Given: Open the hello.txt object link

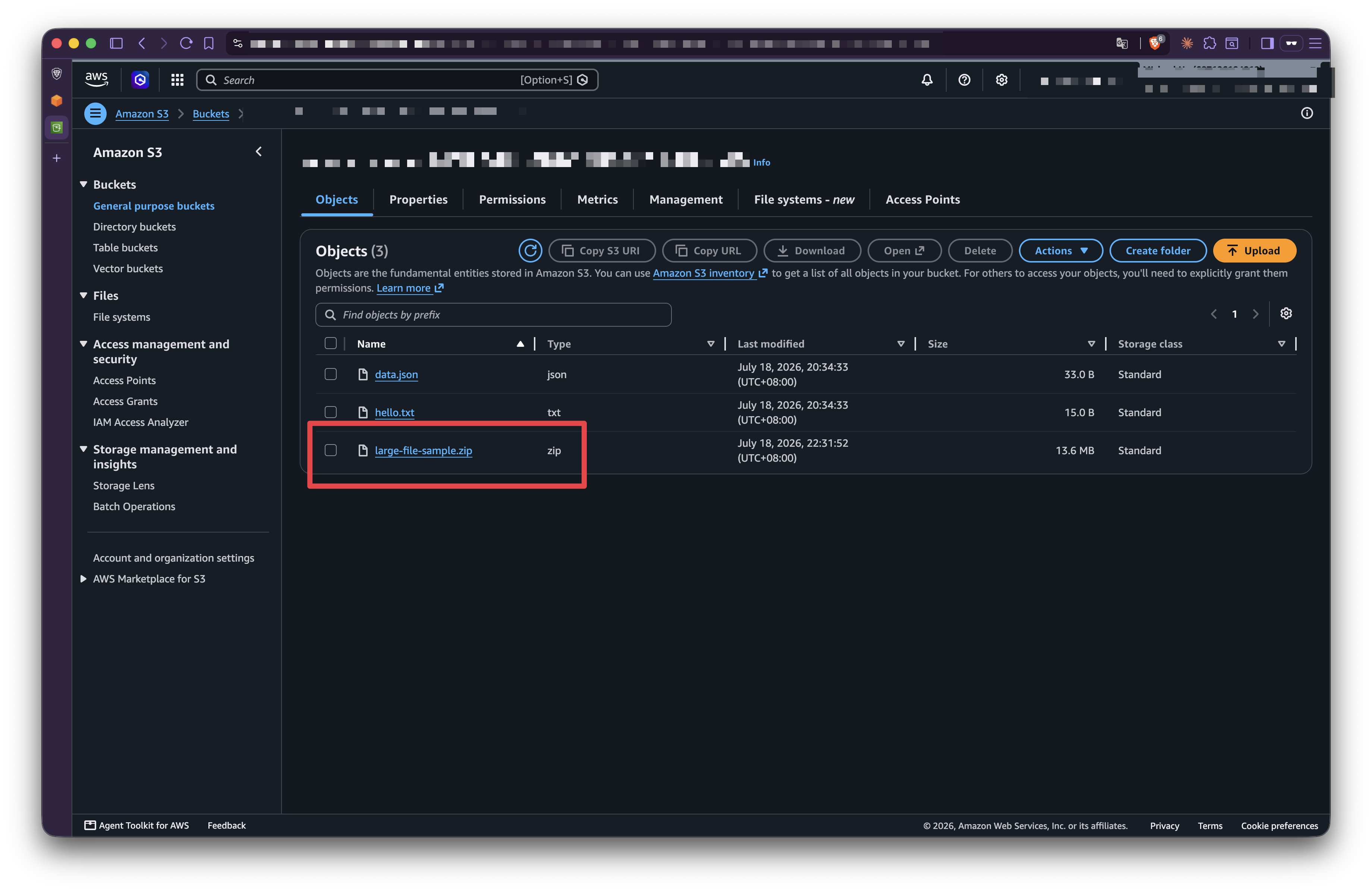Looking at the screenshot, I should tap(394, 412).
